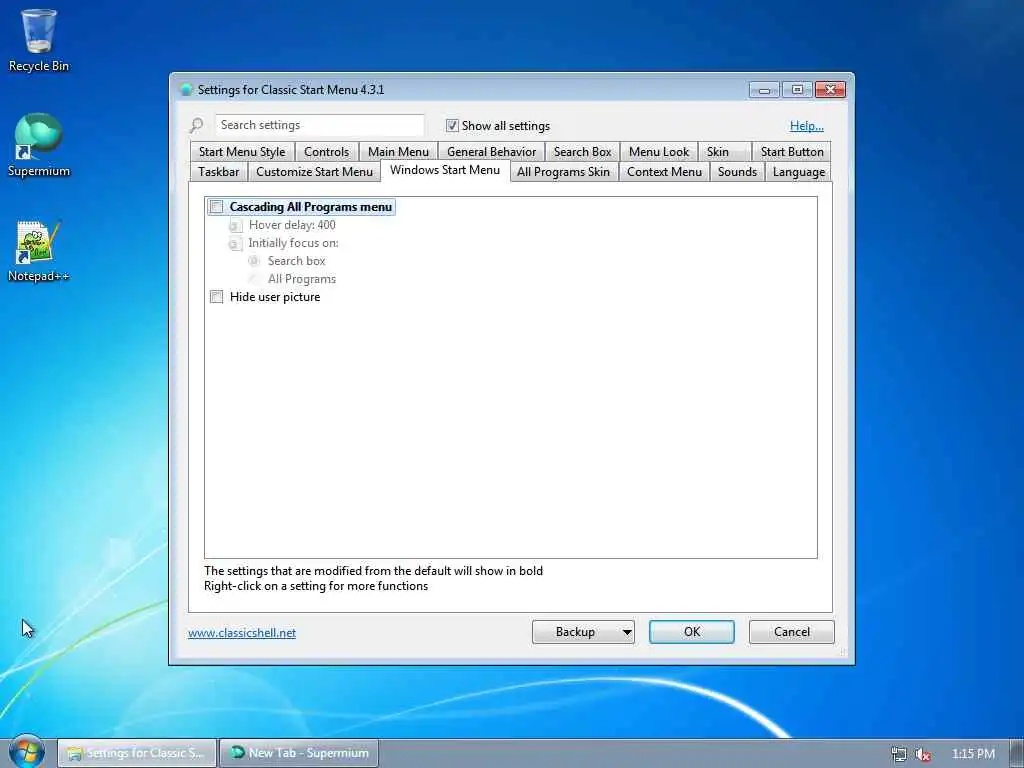This screenshot has width=1024, height=768.
Task: Switch to the Taskbar tab
Action: tap(218, 172)
